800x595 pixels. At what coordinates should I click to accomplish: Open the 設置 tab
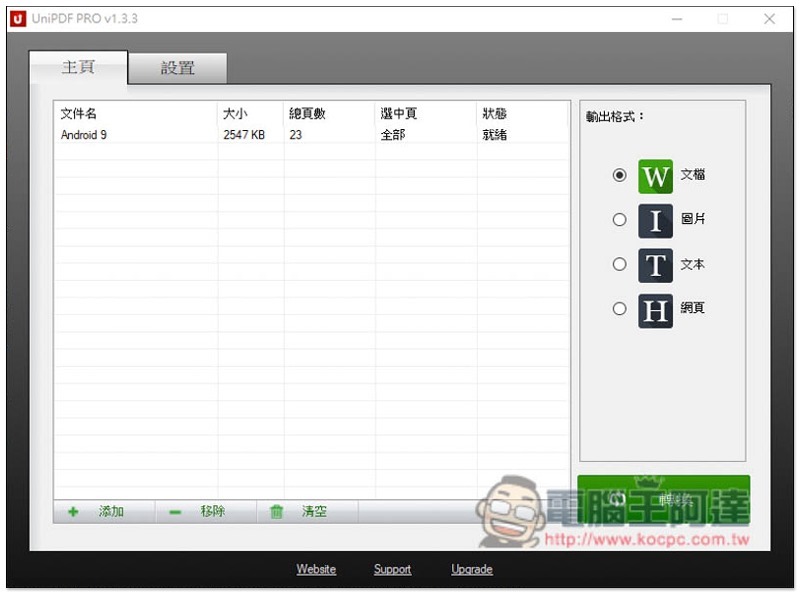tap(178, 68)
